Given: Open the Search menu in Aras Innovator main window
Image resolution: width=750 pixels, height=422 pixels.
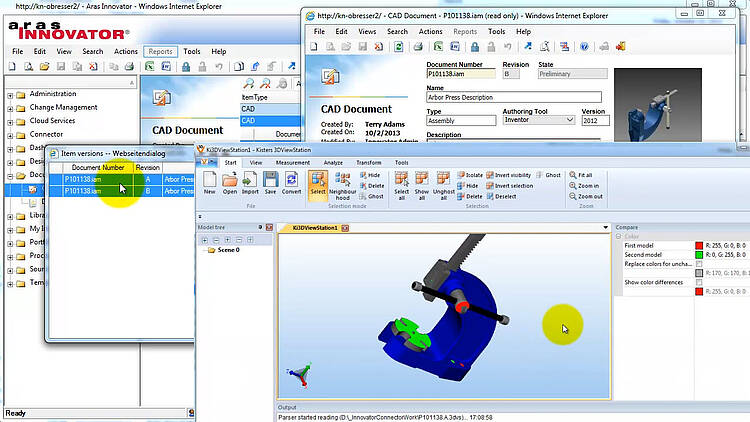Looking at the screenshot, I should click(93, 52).
